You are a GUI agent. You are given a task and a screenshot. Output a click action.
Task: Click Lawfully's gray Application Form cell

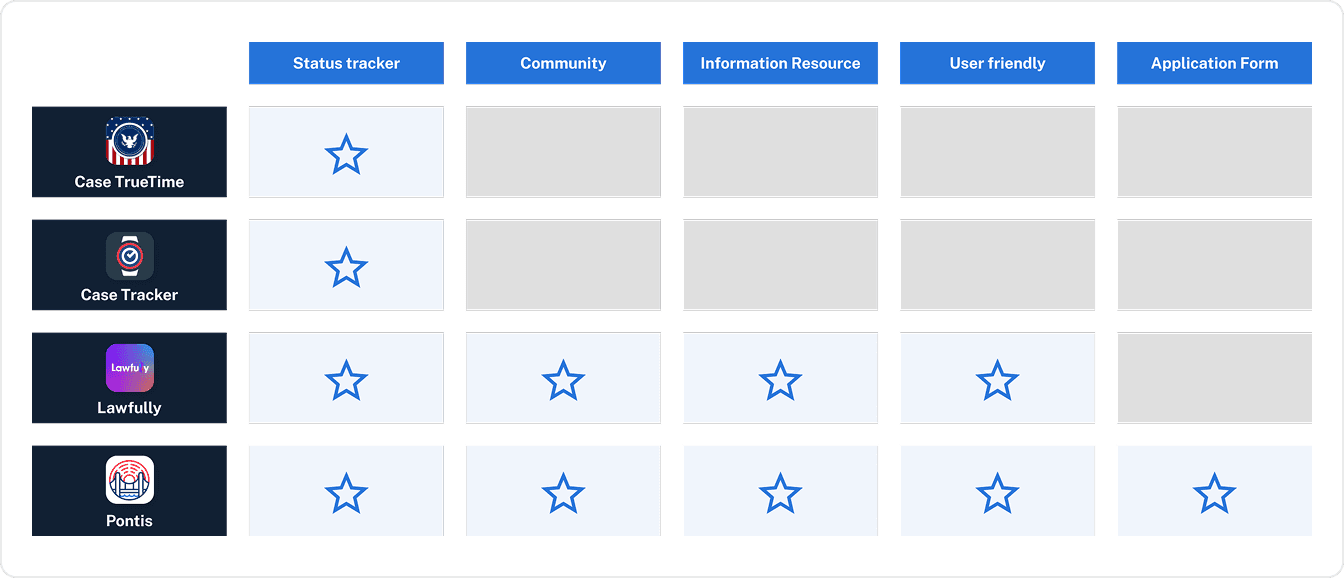1214,378
